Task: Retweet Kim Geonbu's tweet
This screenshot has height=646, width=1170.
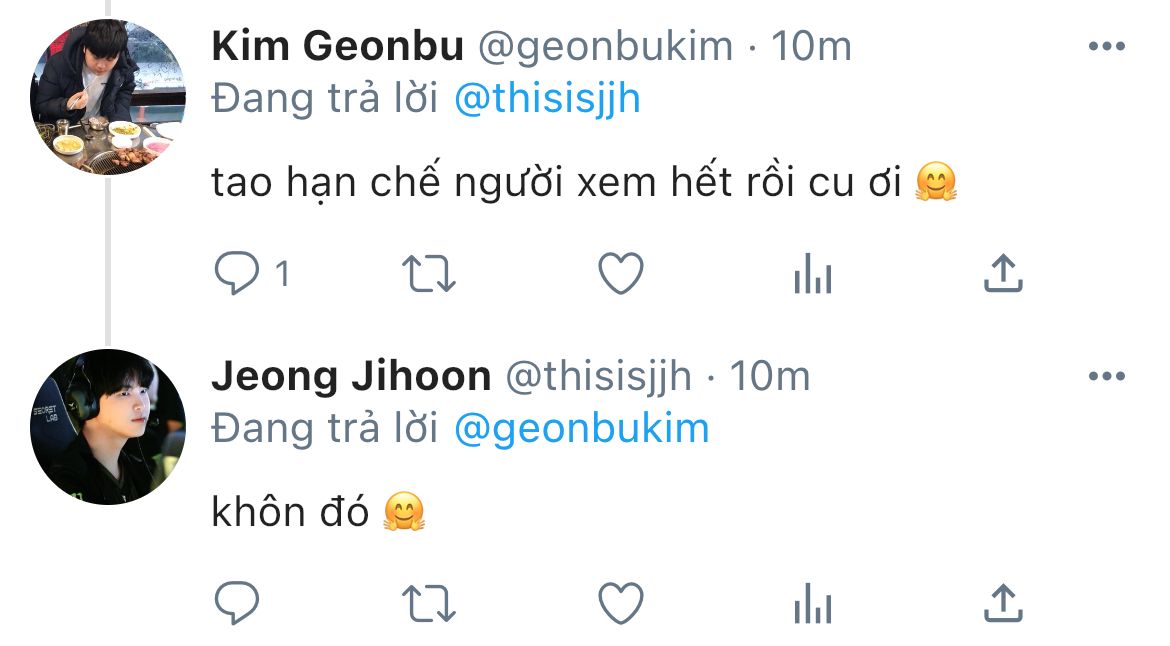Action: [x=428, y=273]
